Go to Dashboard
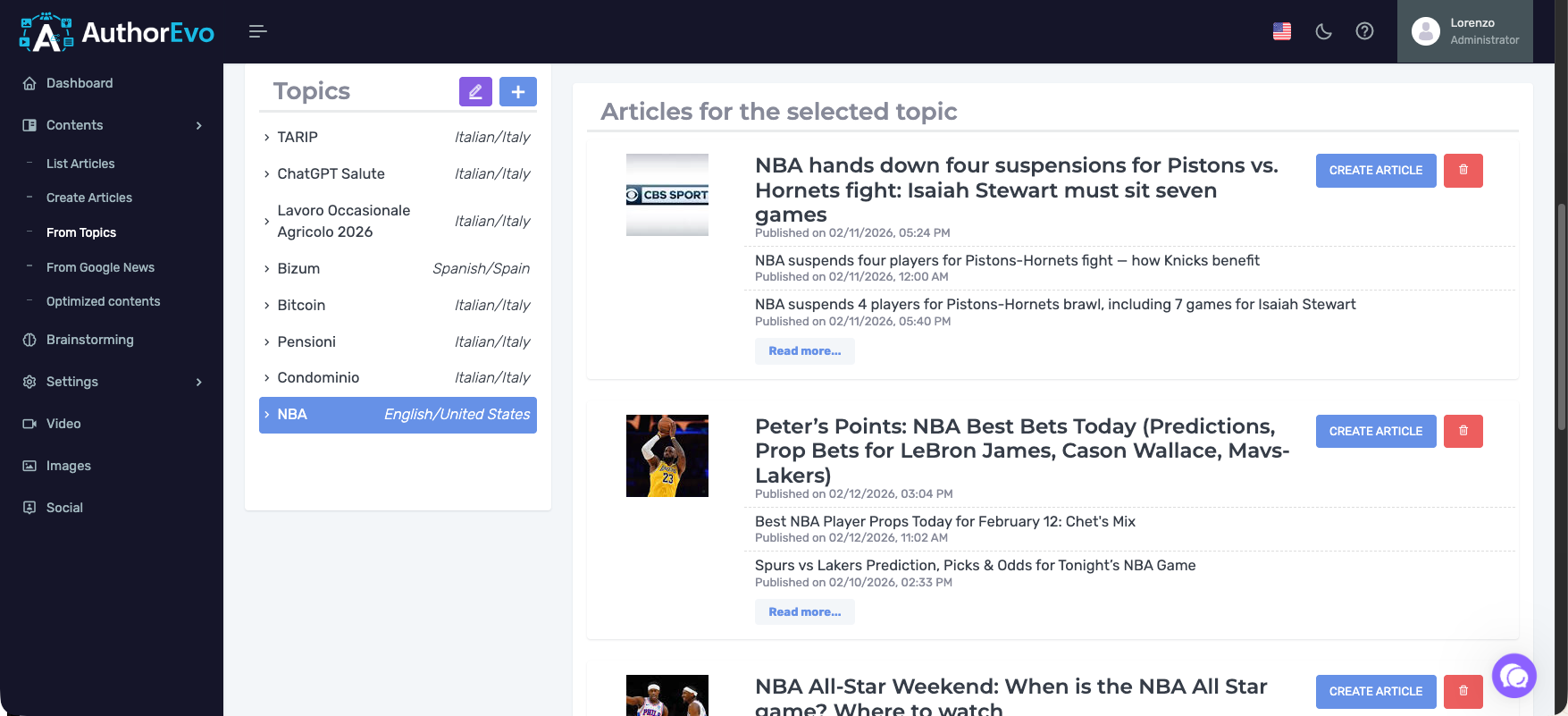This screenshot has width=1568, height=716. (80, 83)
